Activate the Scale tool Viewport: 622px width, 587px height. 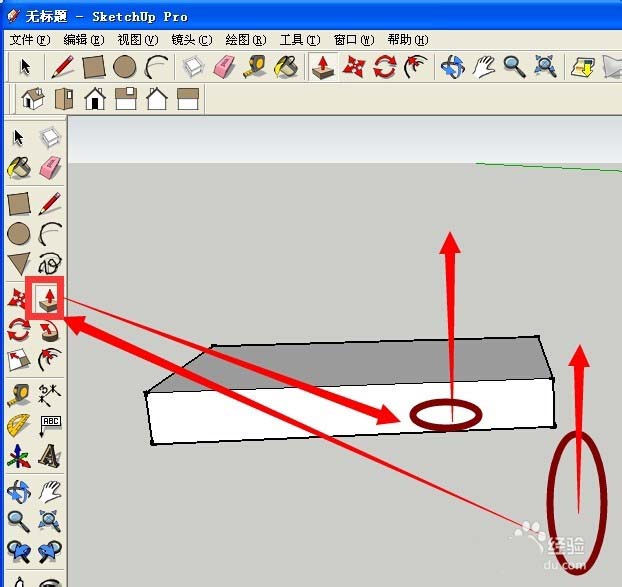[19, 359]
